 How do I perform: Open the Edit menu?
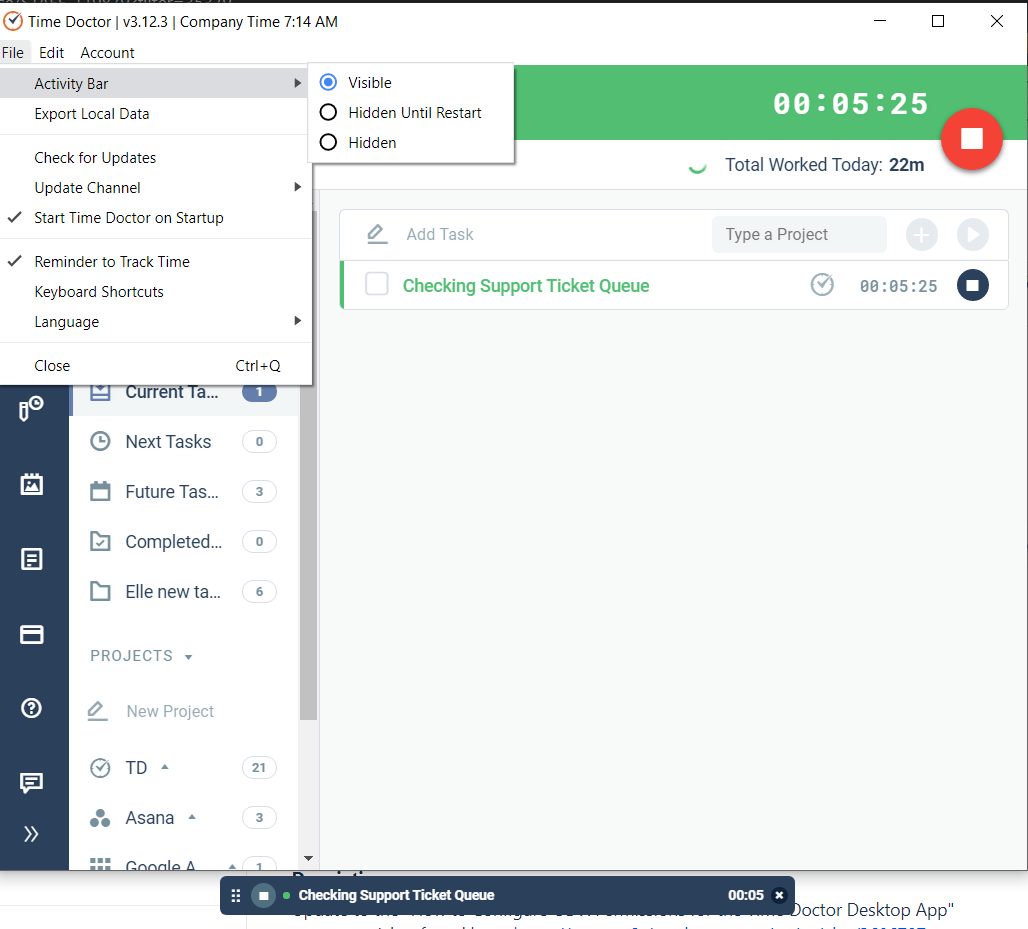tap(51, 52)
